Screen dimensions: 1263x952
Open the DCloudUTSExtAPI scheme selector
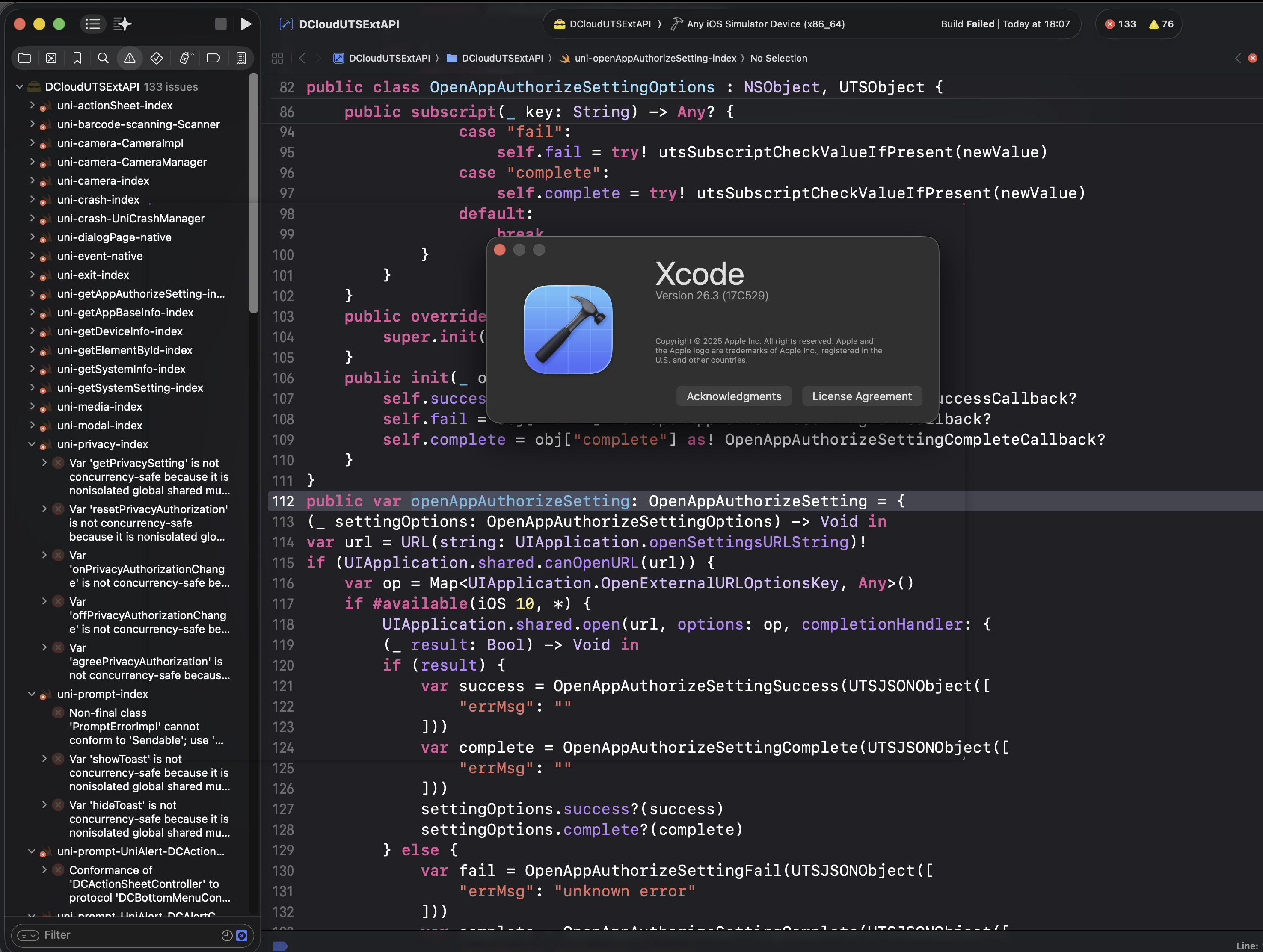pyautogui.click(x=602, y=24)
